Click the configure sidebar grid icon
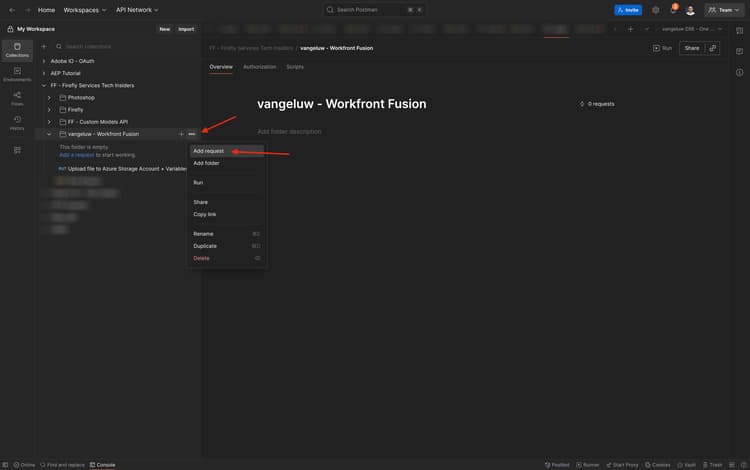 [x=17, y=150]
